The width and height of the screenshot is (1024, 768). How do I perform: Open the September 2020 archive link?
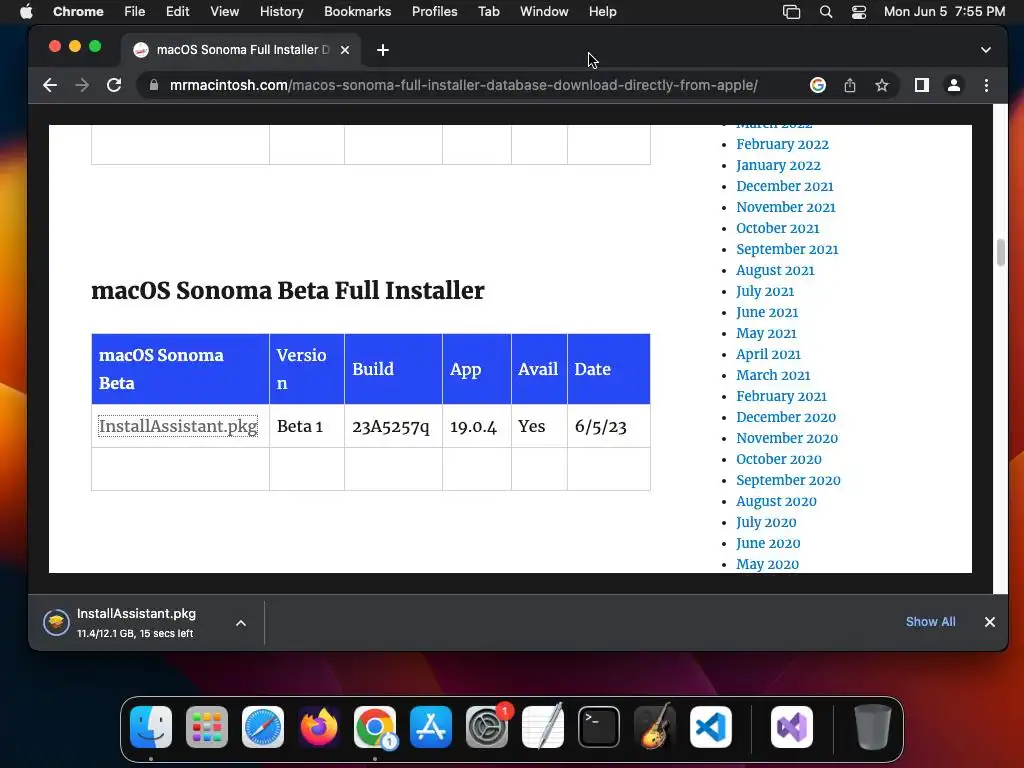click(x=788, y=480)
